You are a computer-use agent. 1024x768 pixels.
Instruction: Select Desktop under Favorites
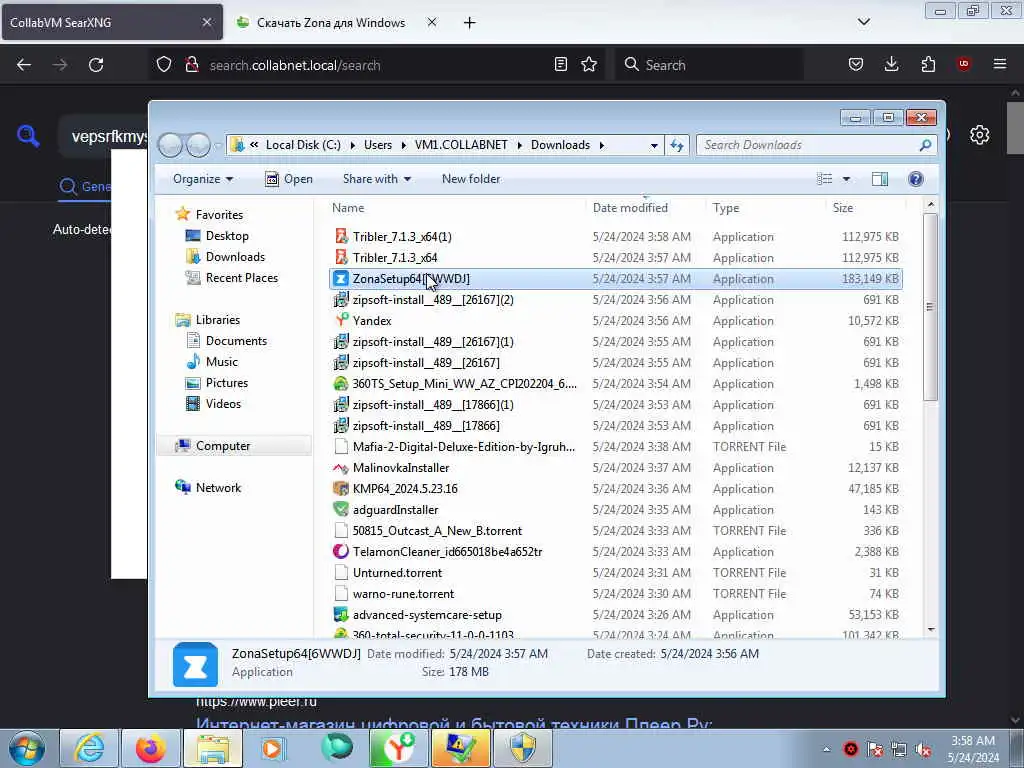tap(227, 236)
